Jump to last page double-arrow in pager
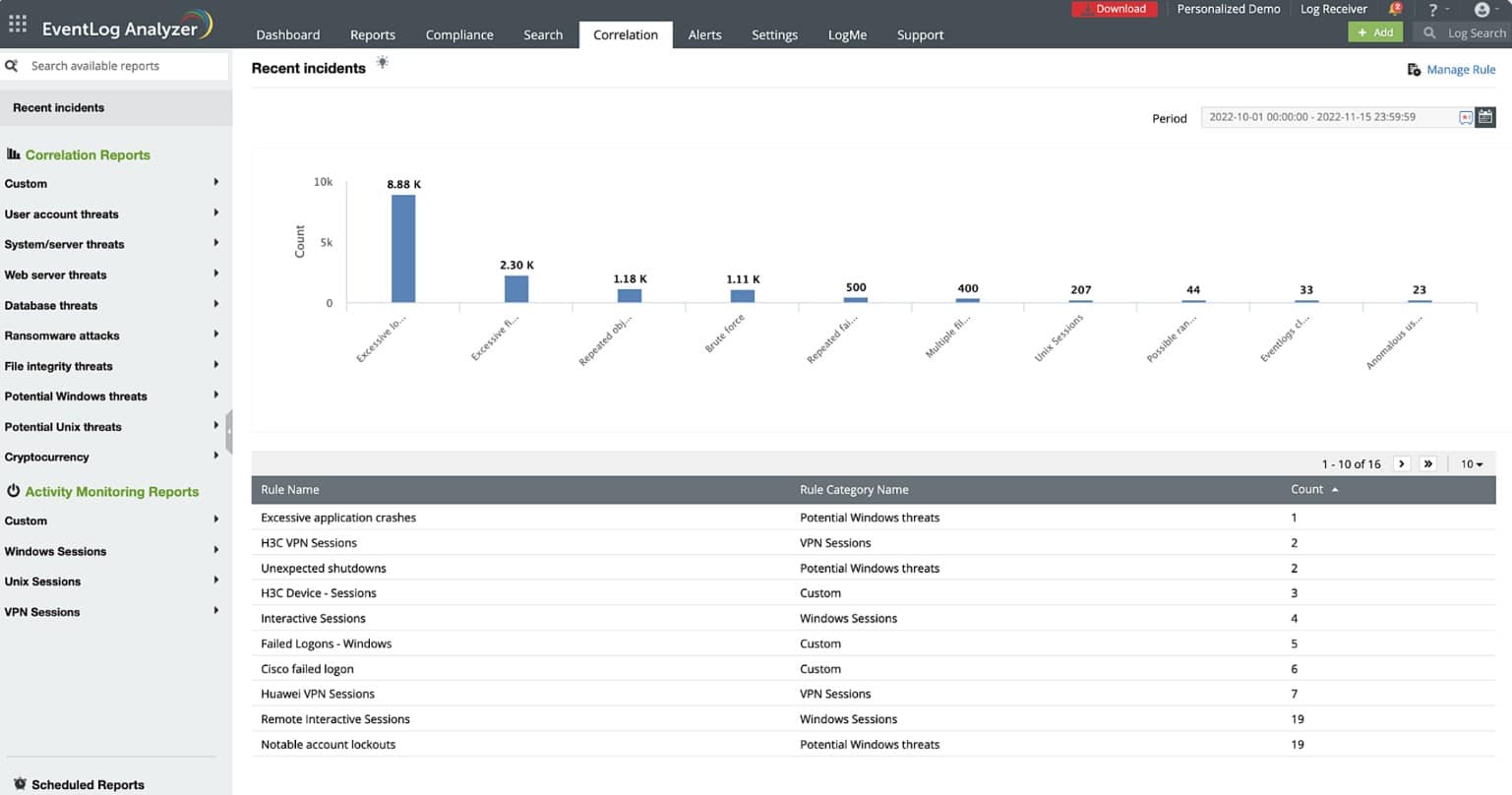Viewport: 1512px width, 795px height. (x=1427, y=463)
